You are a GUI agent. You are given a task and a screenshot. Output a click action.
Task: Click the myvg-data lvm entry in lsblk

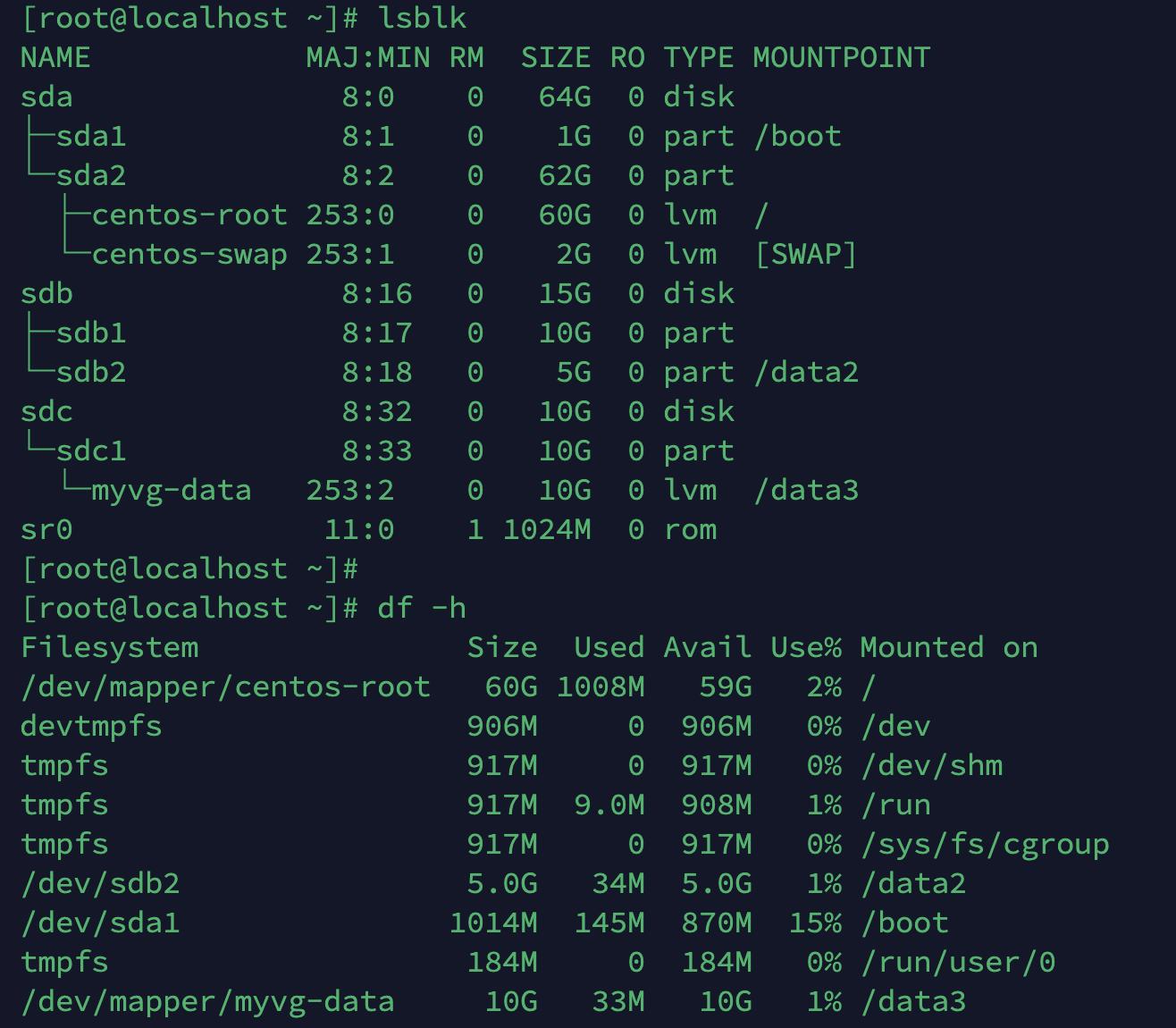(x=171, y=491)
